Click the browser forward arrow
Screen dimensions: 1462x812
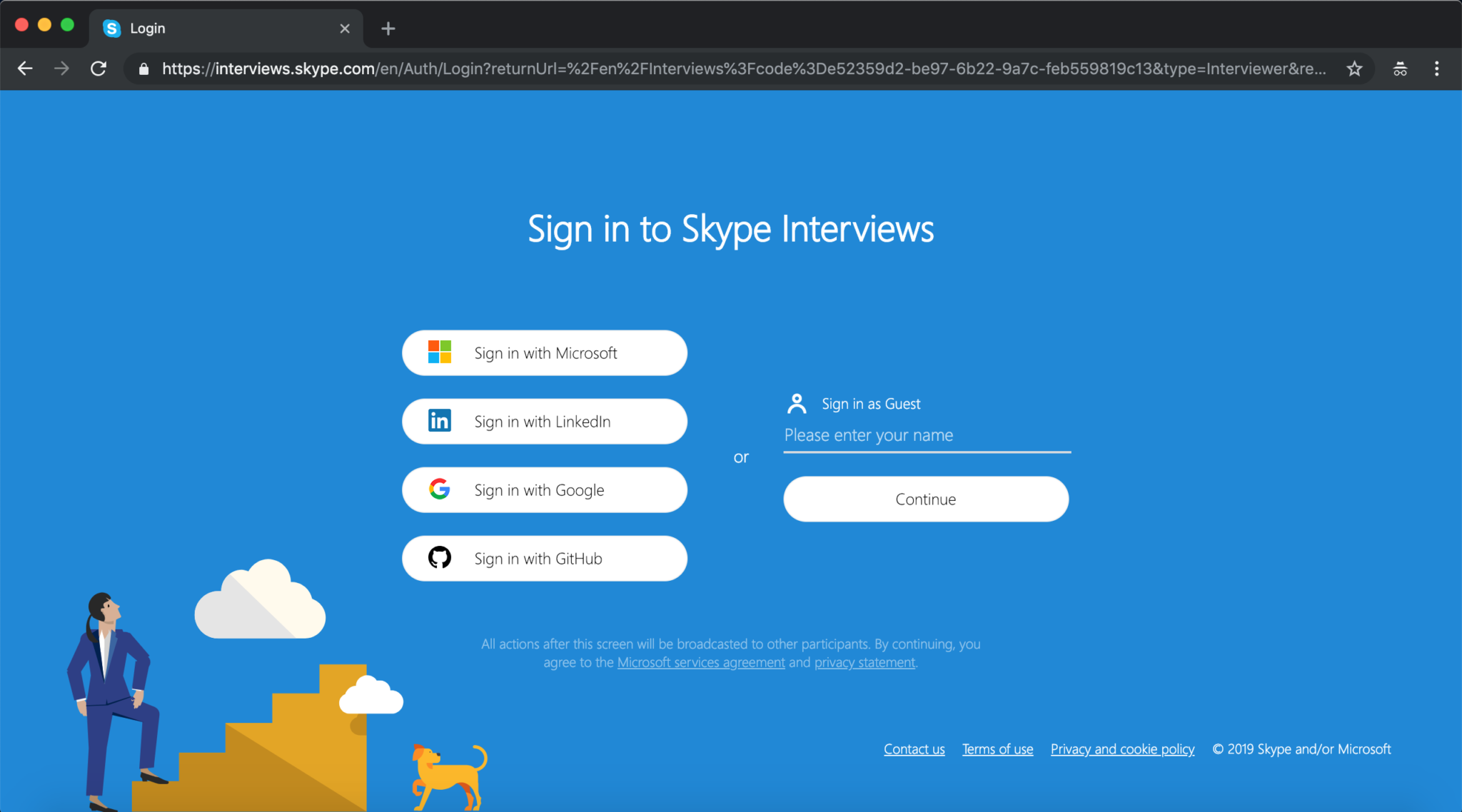pyautogui.click(x=62, y=68)
